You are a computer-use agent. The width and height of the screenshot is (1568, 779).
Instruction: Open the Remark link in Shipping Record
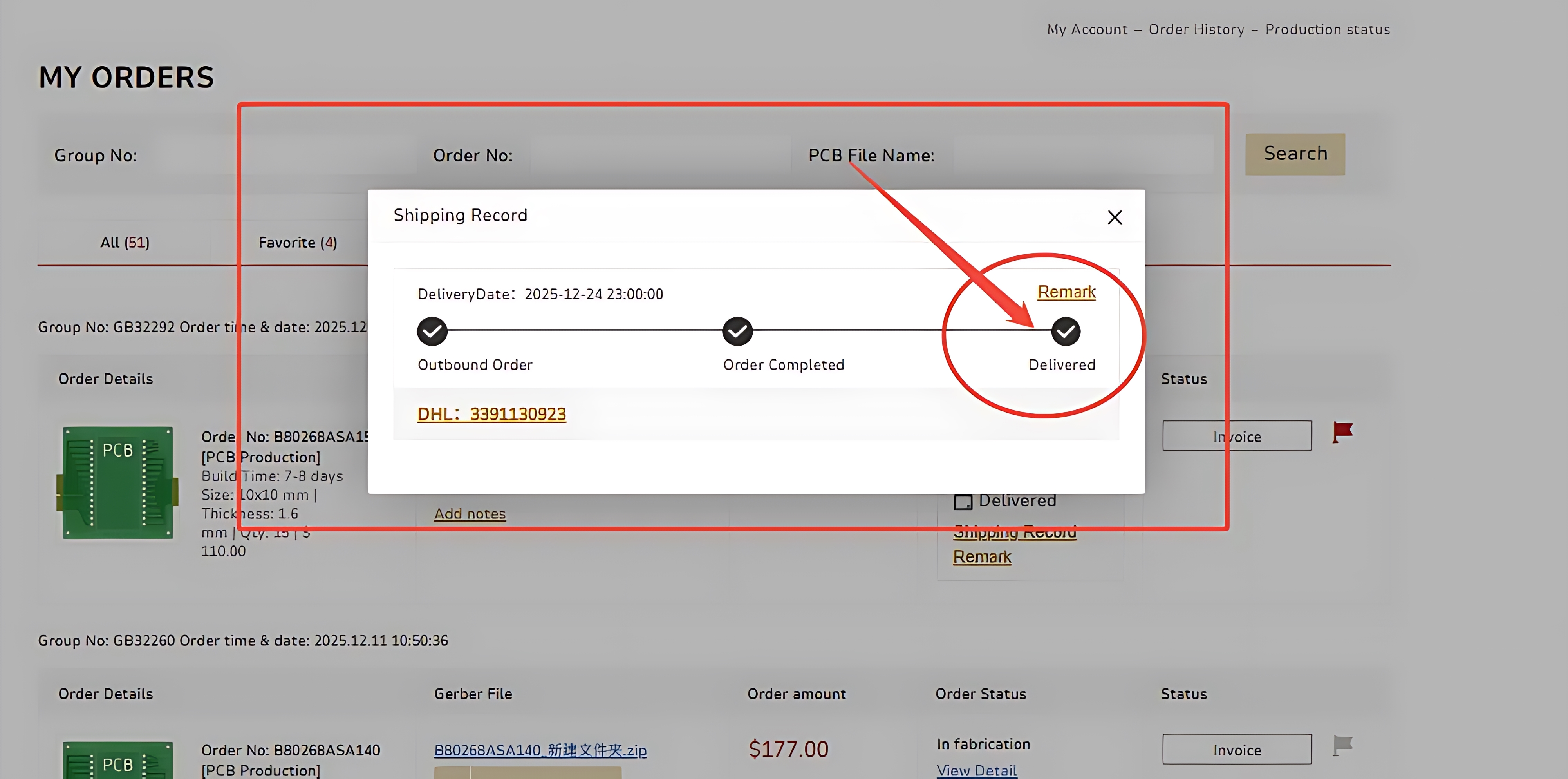pyautogui.click(x=1066, y=292)
